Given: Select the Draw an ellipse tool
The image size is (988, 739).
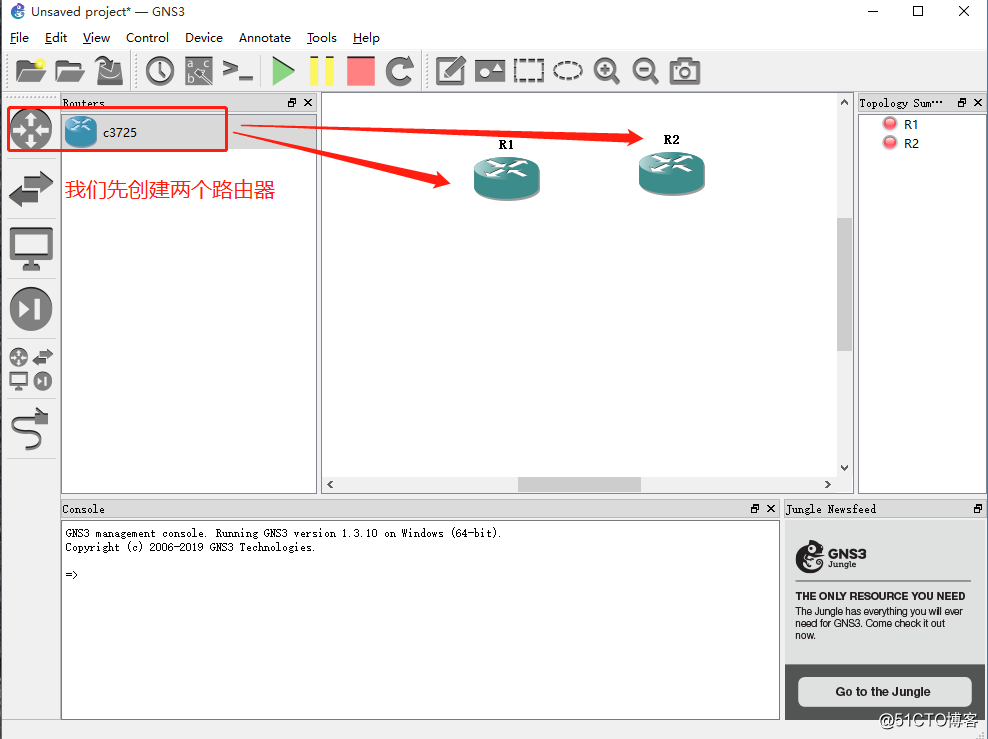Looking at the screenshot, I should coord(568,71).
